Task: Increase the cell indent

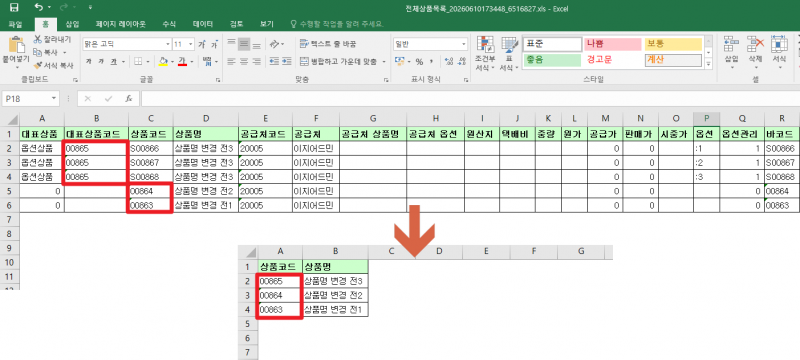Action: pos(286,62)
